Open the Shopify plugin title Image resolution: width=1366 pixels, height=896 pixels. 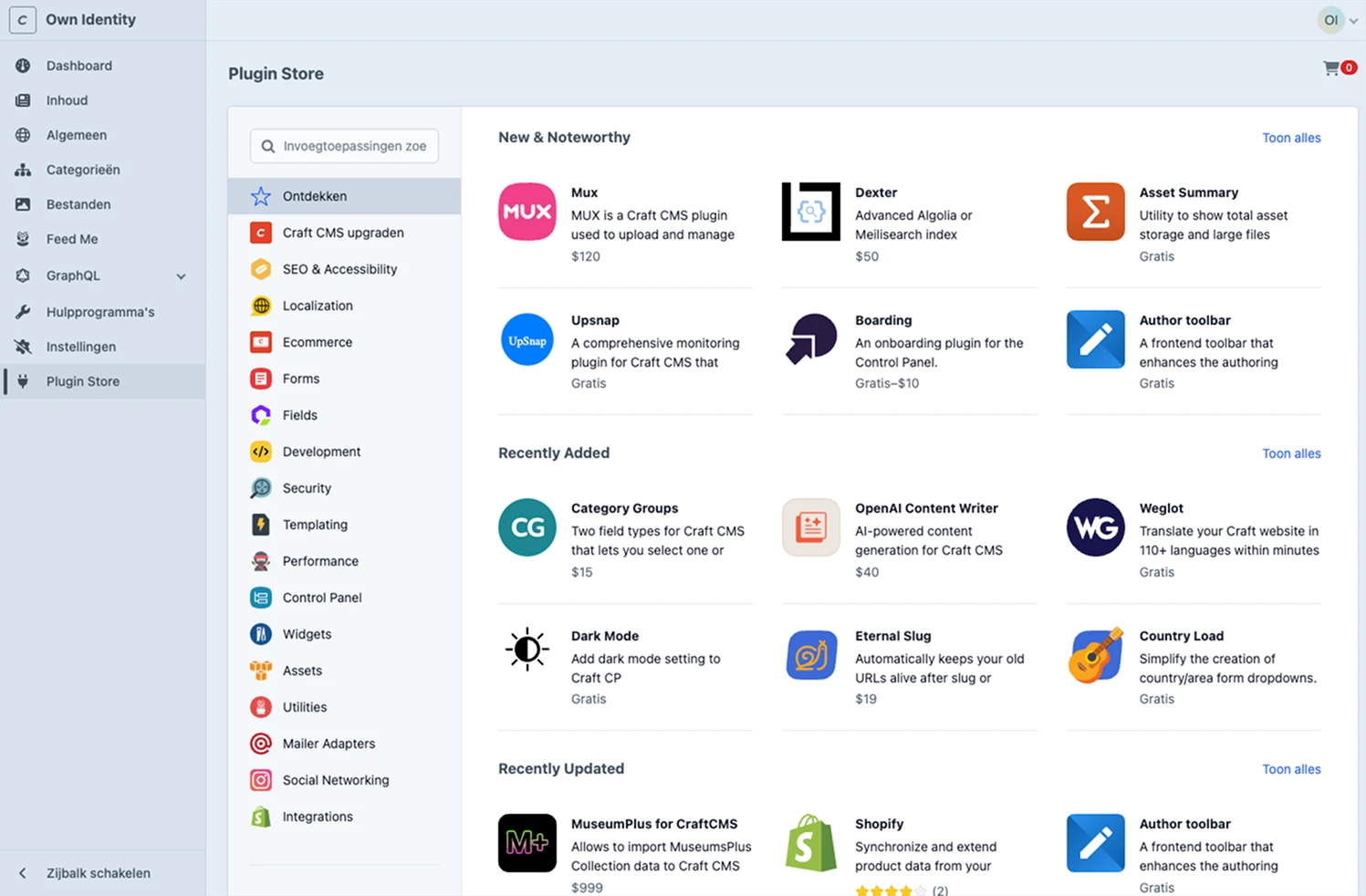coord(879,824)
